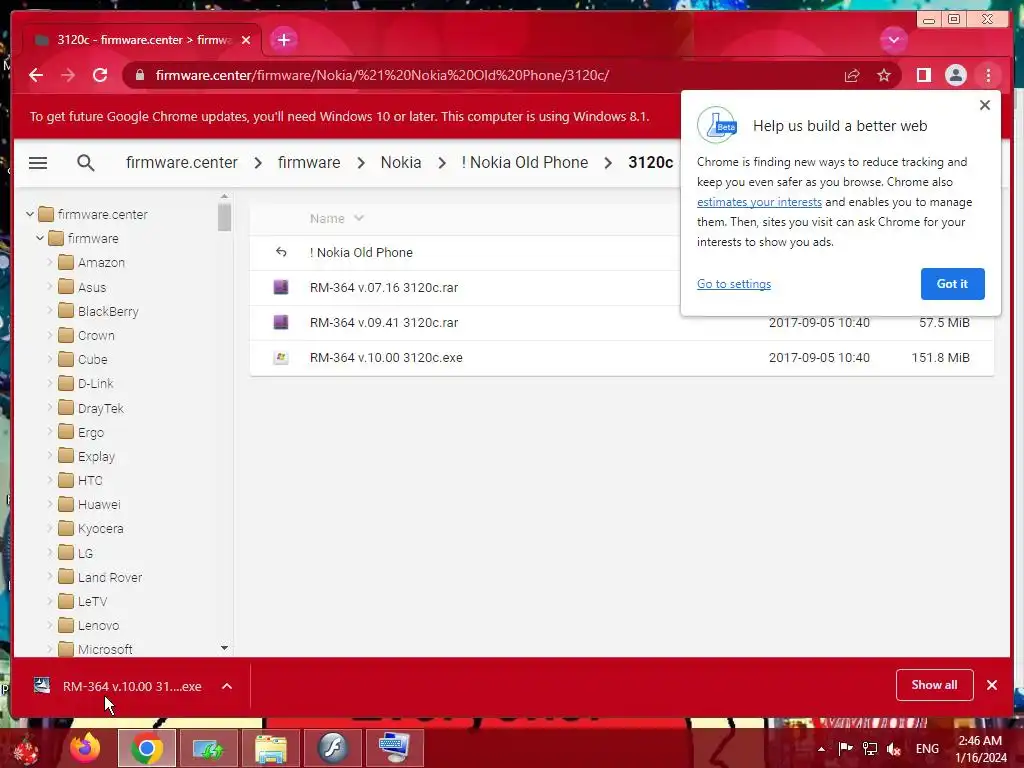The image size is (1024, 768).
Task: Click the exe file icon for v.10.00
Action: coord(281,358)
